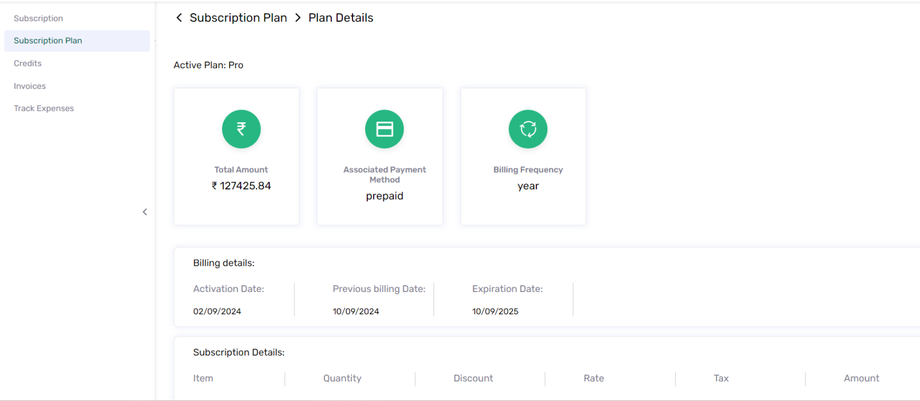Click the Subscription Plan breadcrumb link
920x401 pixels.
(238, 18)
